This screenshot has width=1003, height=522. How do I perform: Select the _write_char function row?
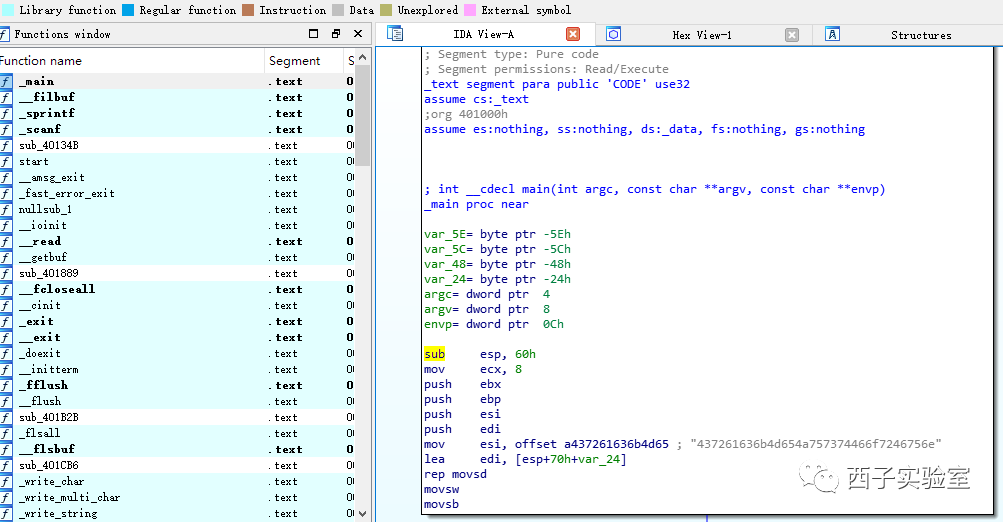[178, 481]
